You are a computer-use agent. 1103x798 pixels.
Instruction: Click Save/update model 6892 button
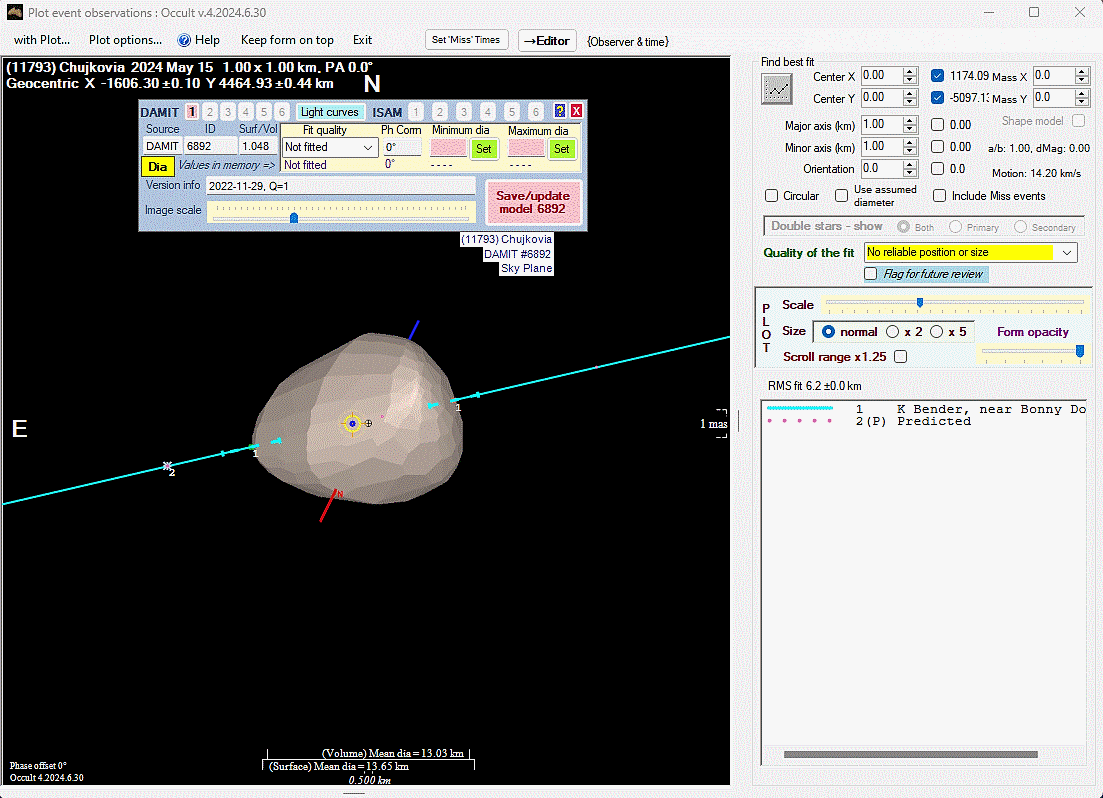pyautogui.click(x=532, y=202)
